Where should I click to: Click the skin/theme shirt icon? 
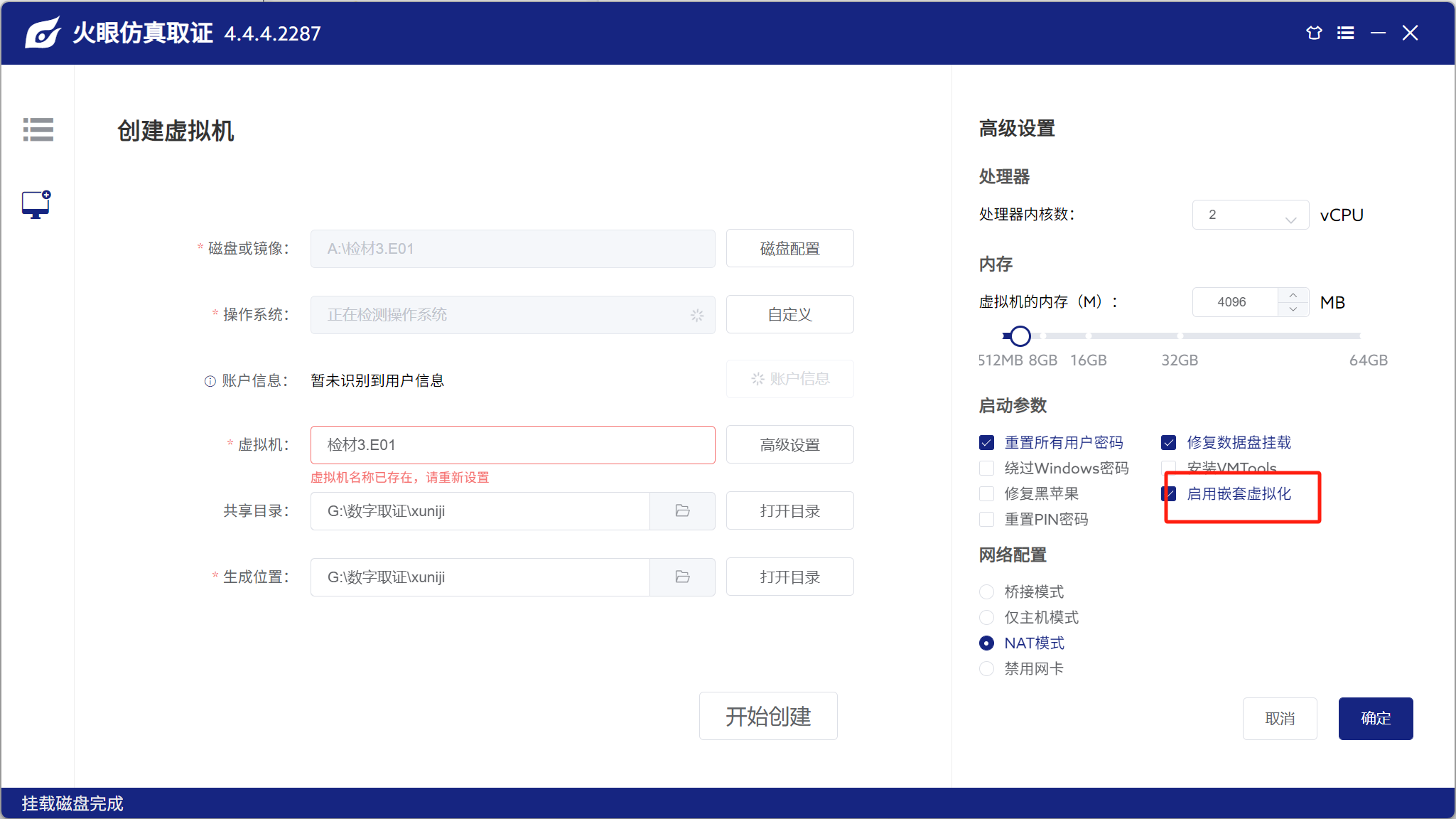tap(1314, 33)
